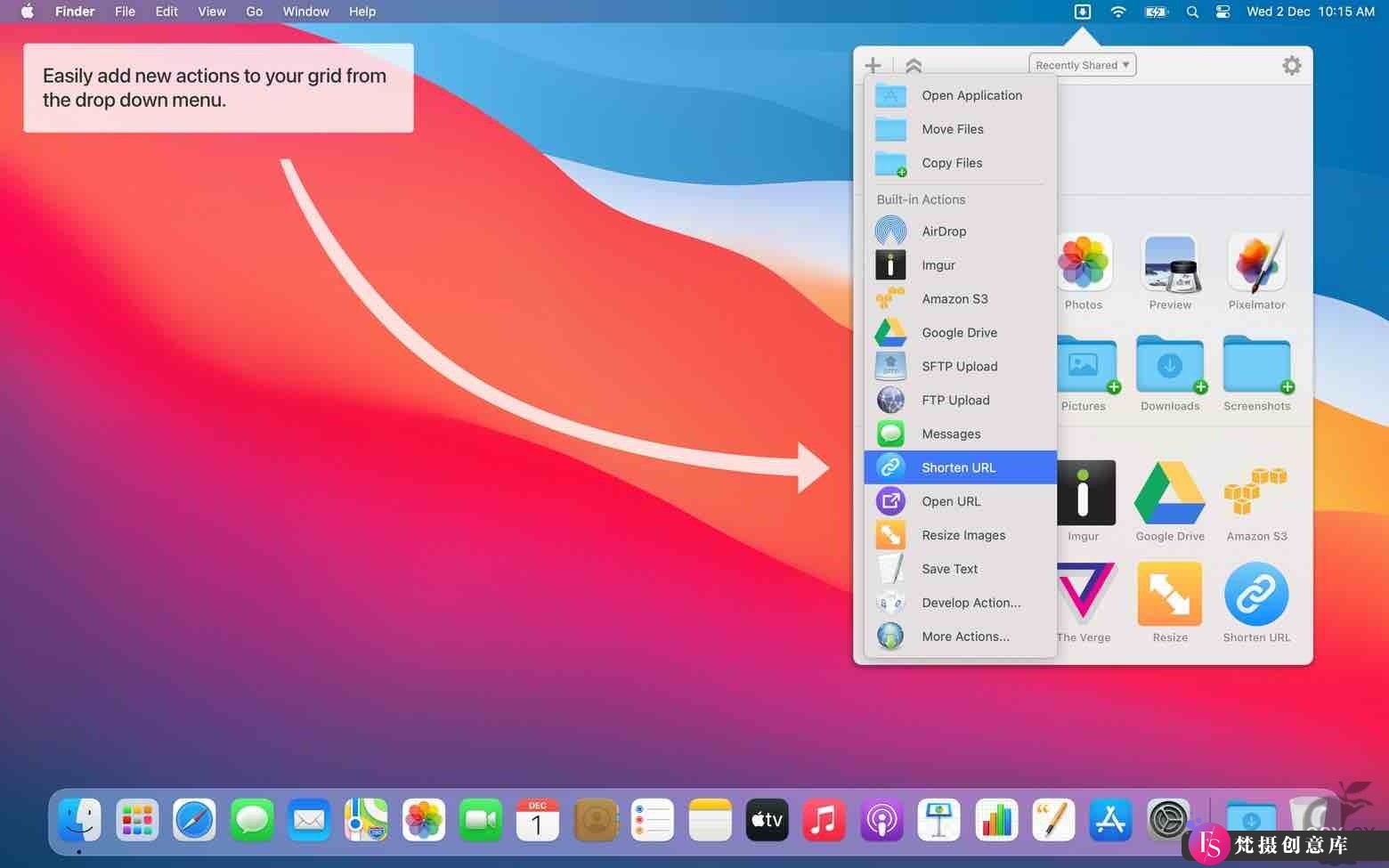Click the Imgur grid action
The image size is (1389, 868).
1086,492
